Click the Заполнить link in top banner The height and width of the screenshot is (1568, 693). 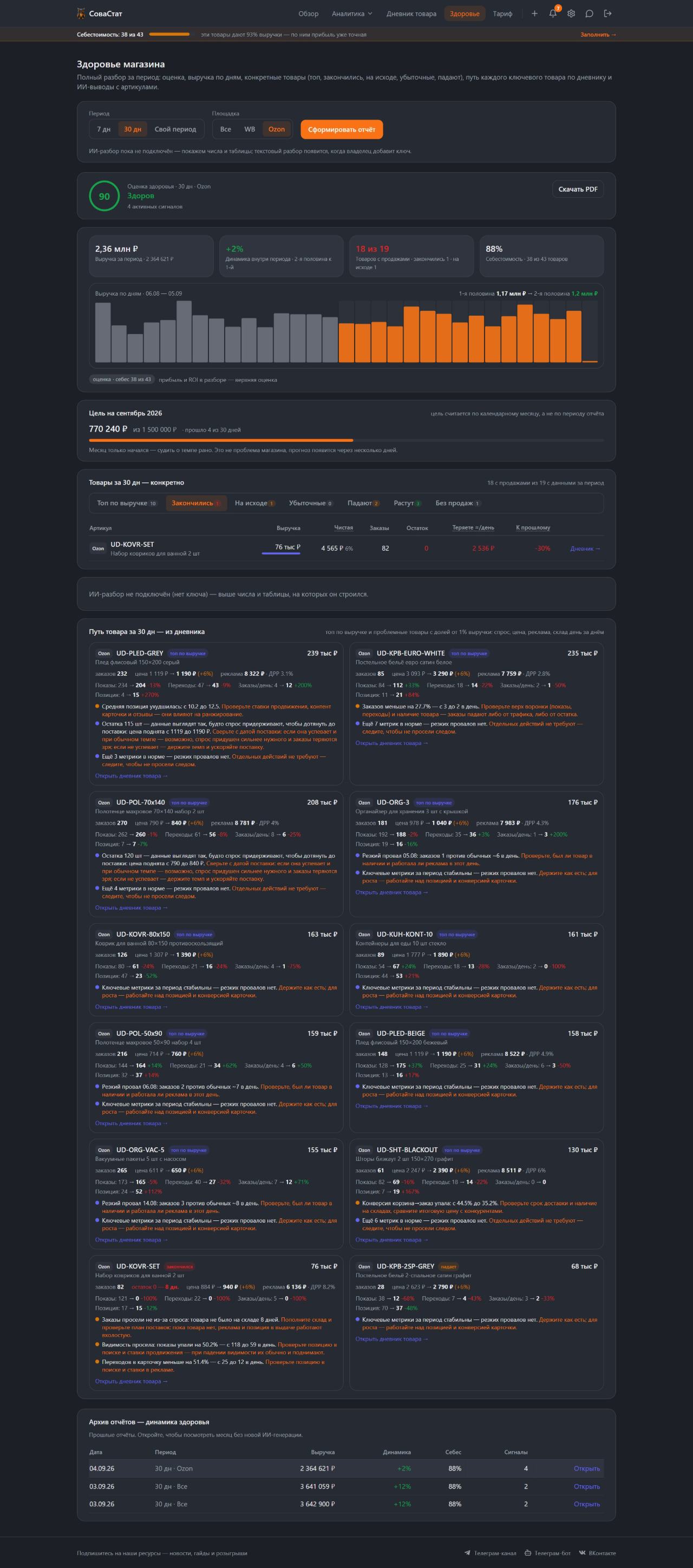[598, 35]
